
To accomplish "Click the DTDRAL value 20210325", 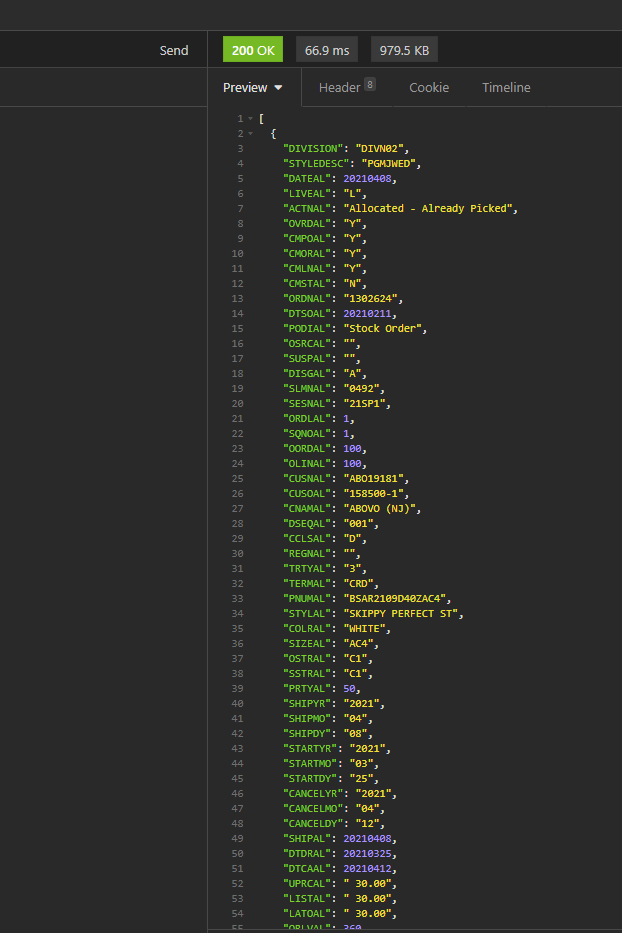I will [367, 854].
